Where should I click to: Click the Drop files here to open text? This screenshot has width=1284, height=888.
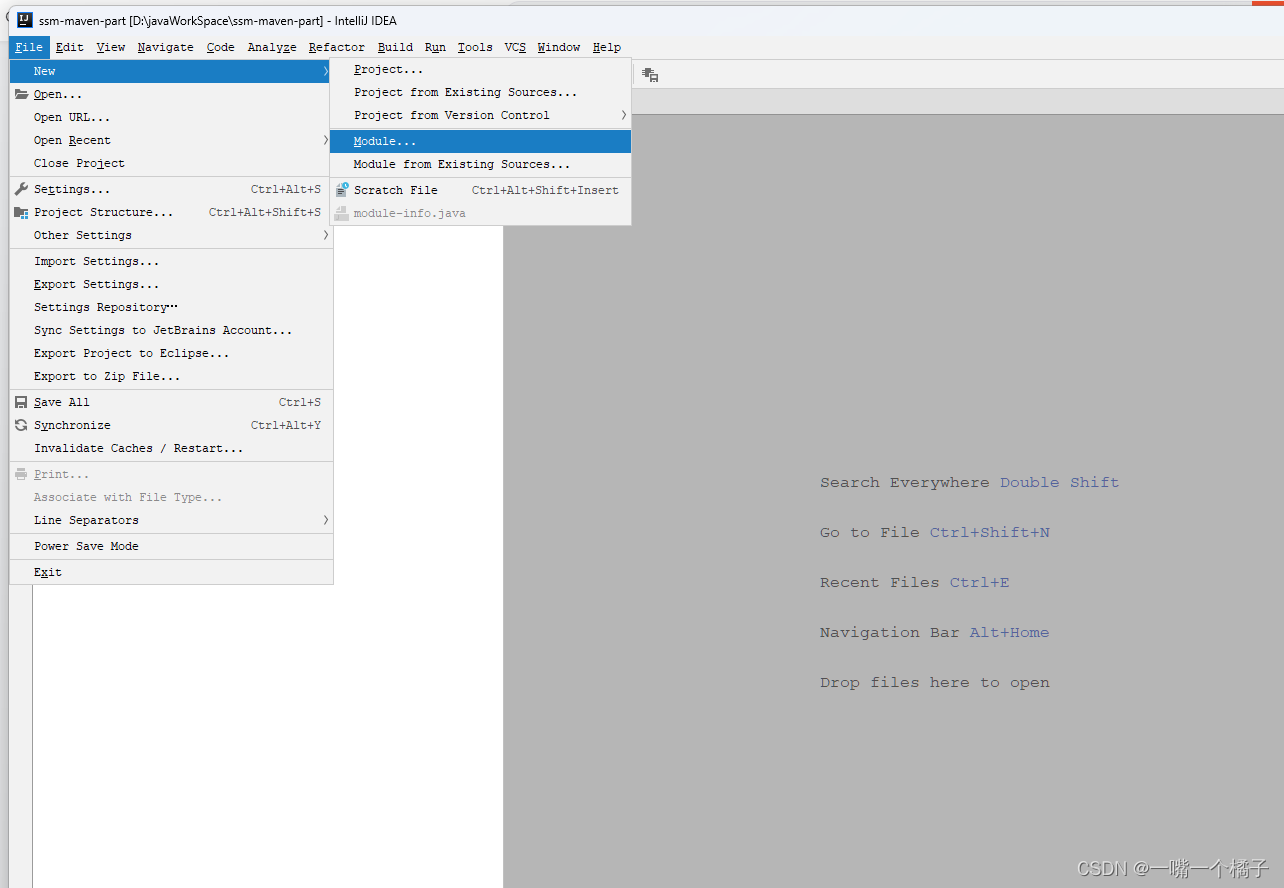click(x=935, y=682)
